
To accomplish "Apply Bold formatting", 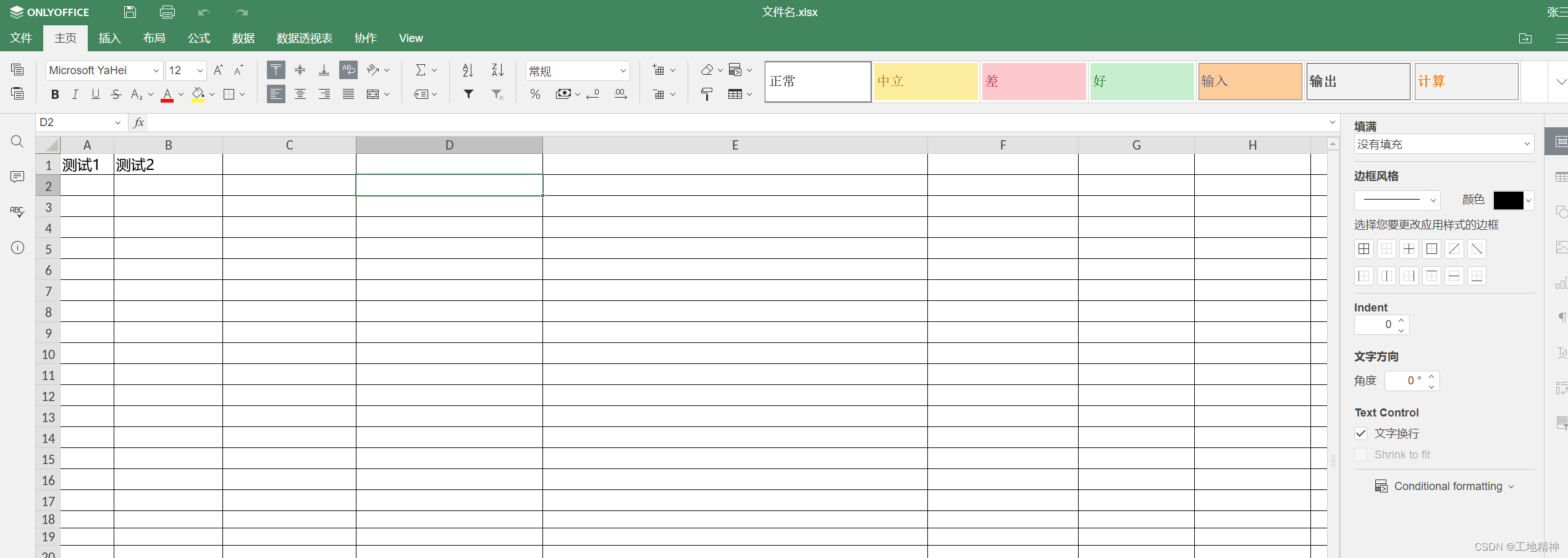I will click(x=55, y=95).
